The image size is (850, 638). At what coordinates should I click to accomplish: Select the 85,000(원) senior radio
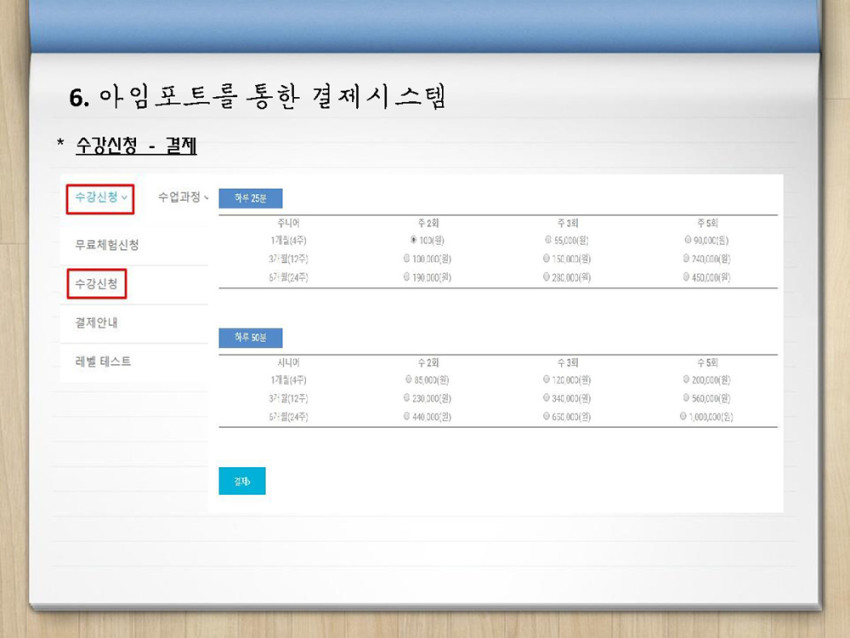409,379
